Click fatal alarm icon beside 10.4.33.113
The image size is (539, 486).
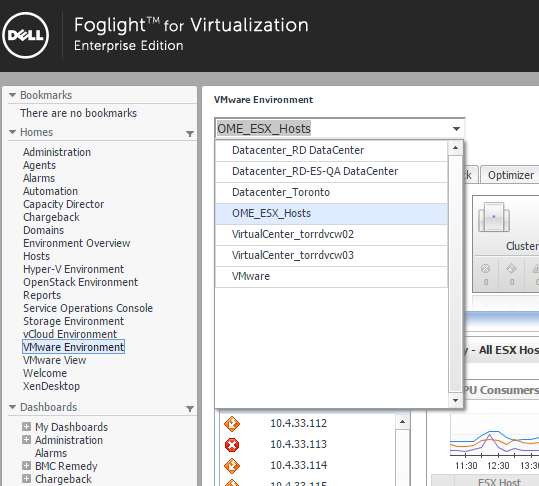click(232, 445)
